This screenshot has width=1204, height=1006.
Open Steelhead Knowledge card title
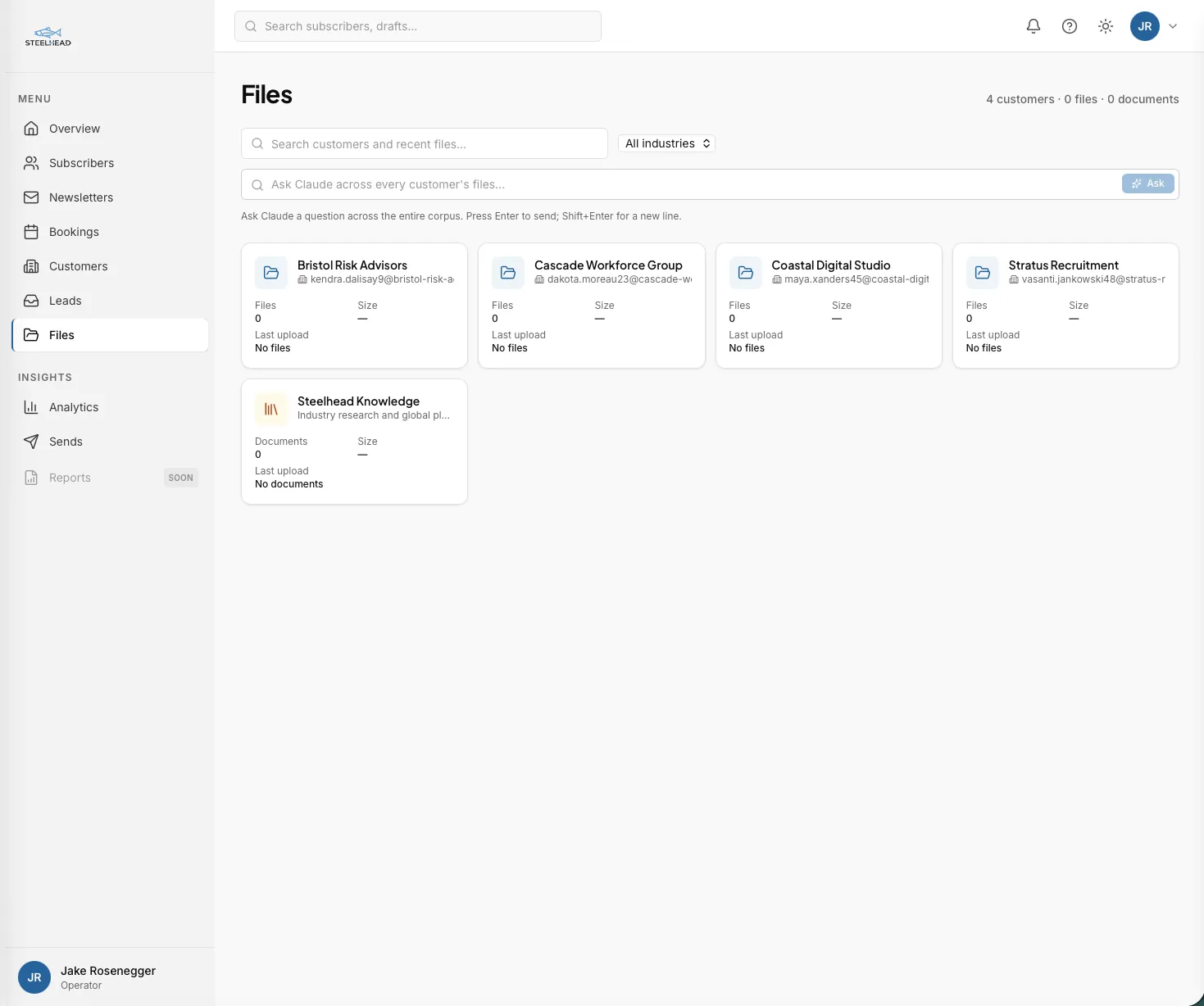(358, 401)
